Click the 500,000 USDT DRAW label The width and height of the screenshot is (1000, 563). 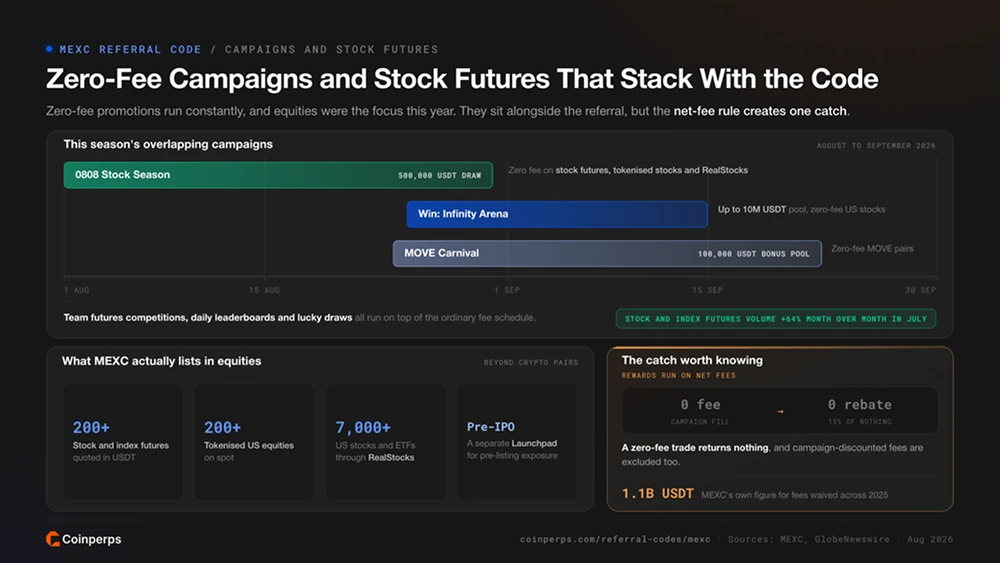click(439, 175)
